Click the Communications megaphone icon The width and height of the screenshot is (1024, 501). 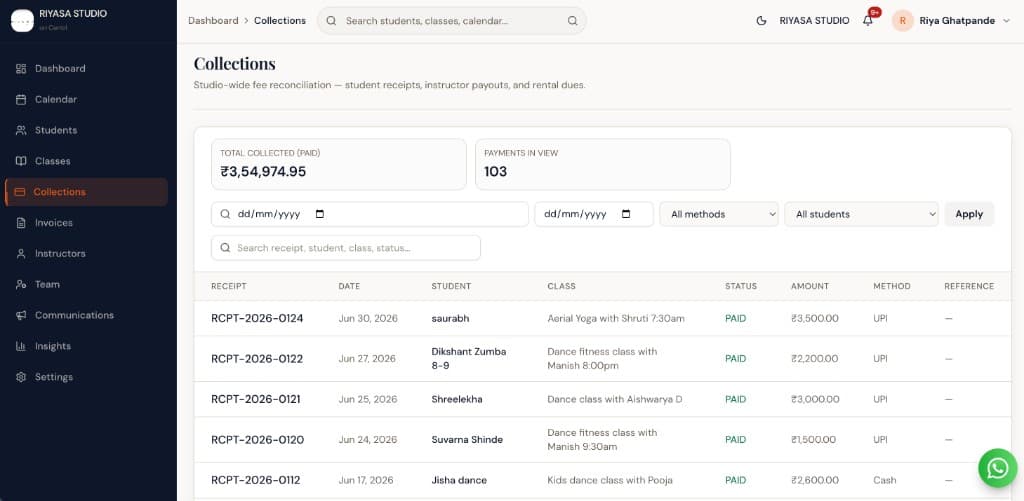tap(21, 315)
